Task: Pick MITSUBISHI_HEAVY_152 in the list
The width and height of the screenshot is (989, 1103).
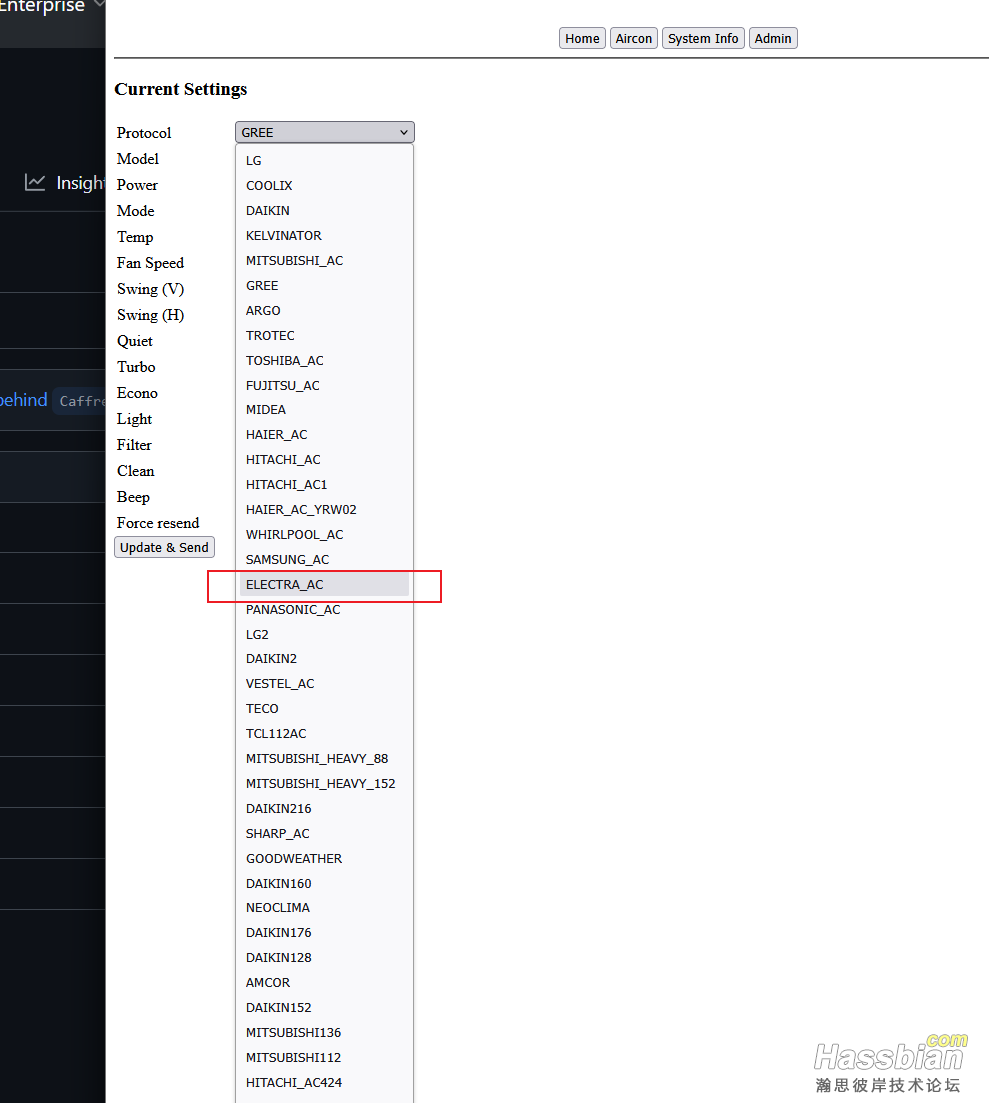Action: 320,784
